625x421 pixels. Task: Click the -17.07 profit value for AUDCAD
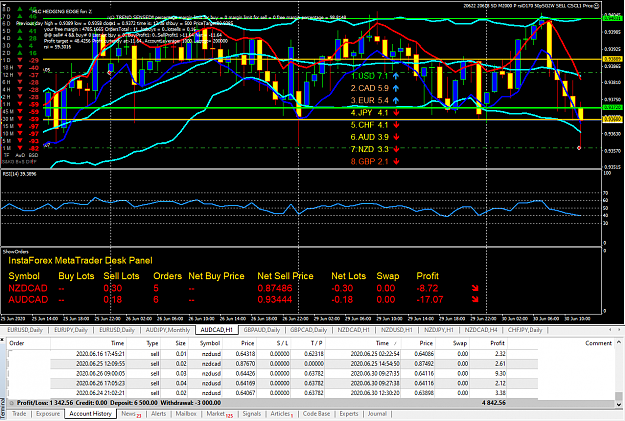coord(430,299)
